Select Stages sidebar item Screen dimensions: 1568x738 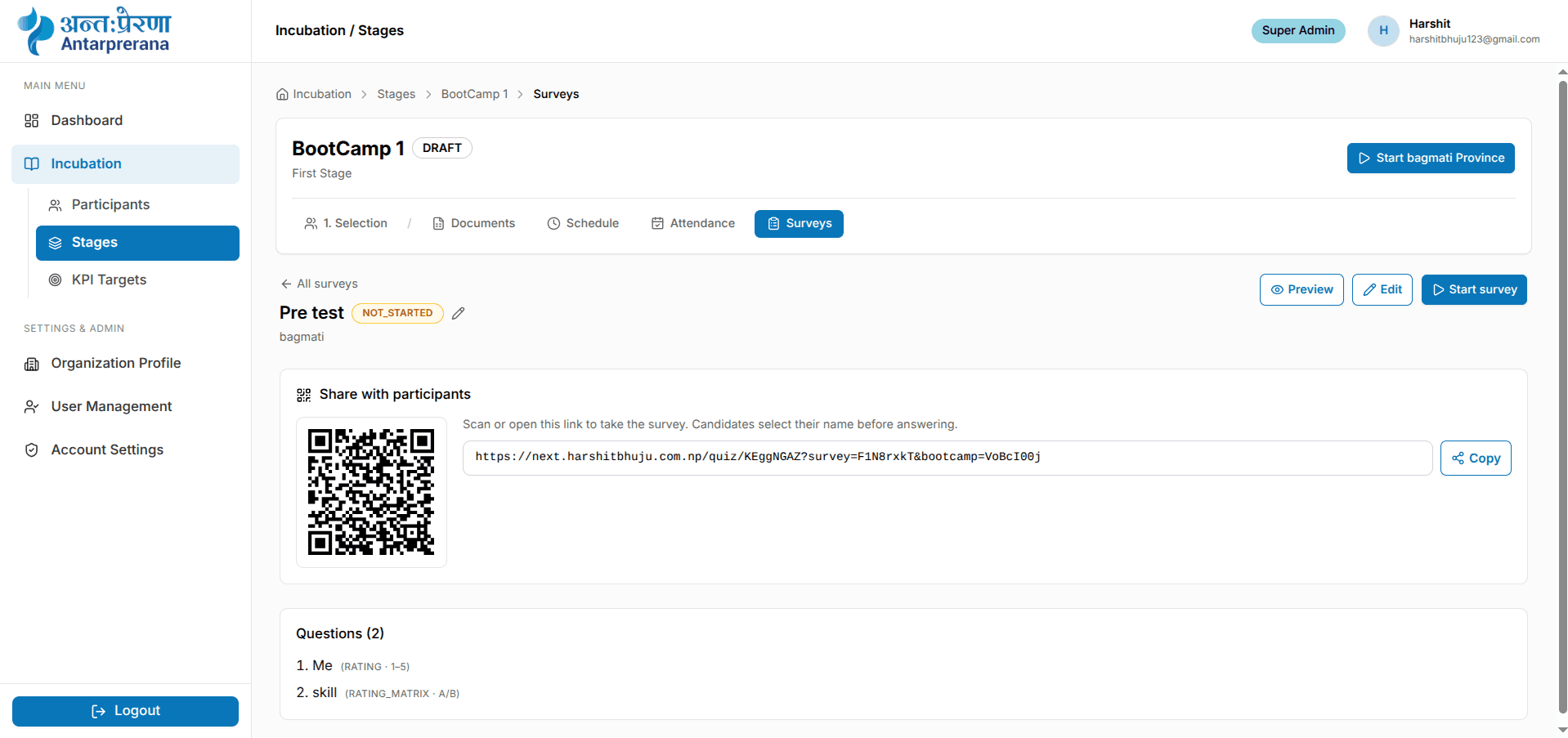137,243
